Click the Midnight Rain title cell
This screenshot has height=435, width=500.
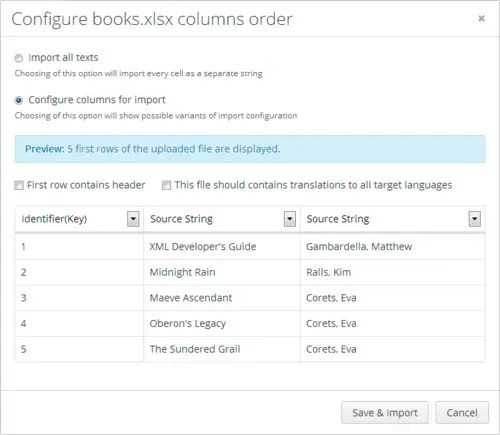pyautogui.click(x=222, y=272)
